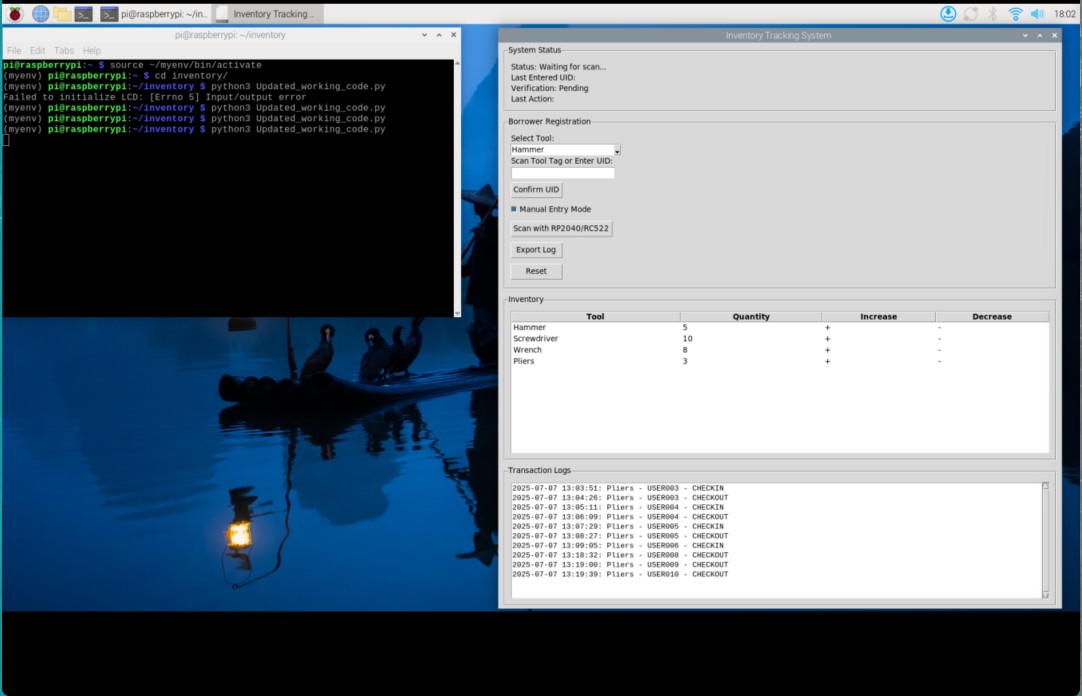Decrease the Hammer quantity with minus
This screenshot has height=696, width=1082.
pos(939,328)
